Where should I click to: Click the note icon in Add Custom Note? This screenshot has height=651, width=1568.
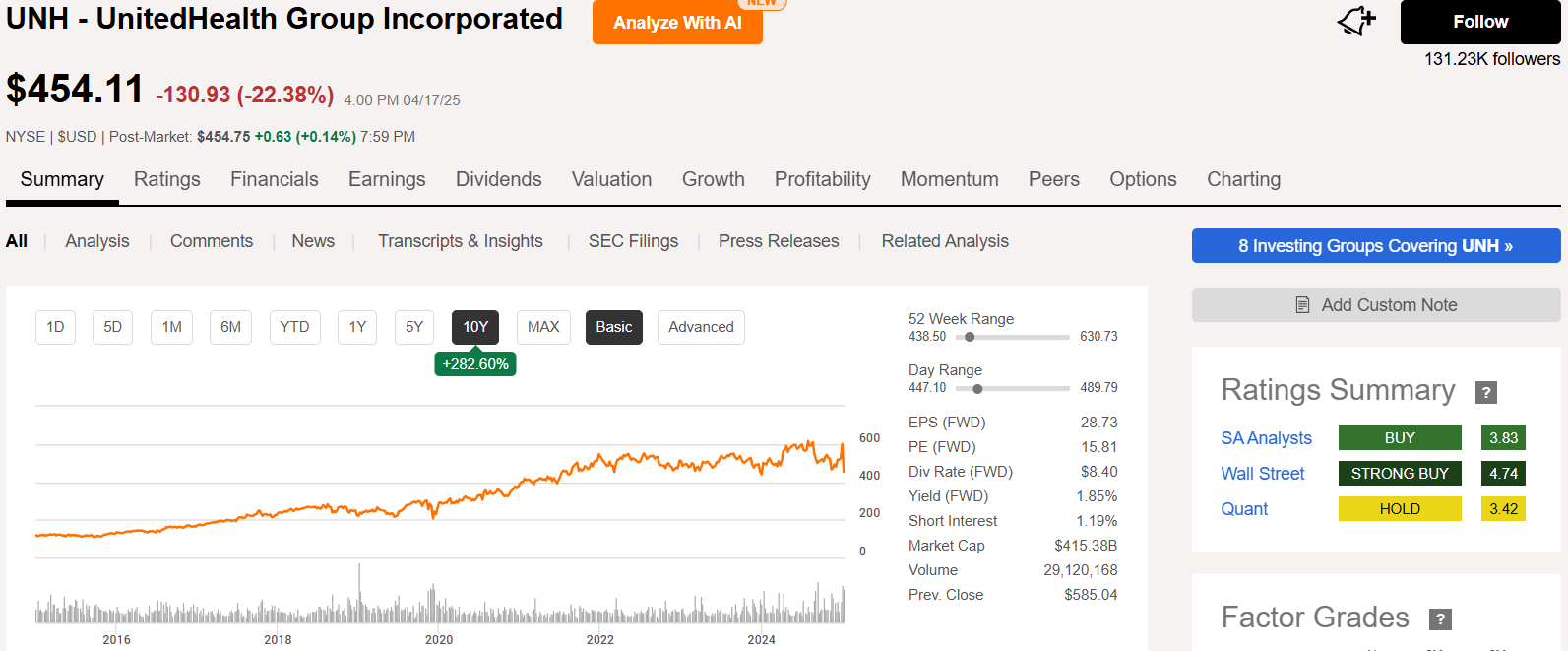coord(1302,305)
